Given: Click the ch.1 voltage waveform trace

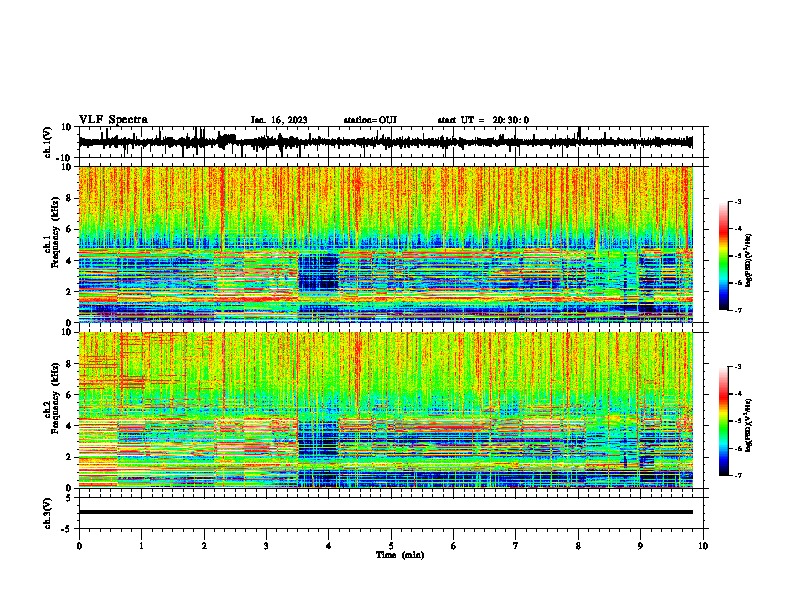Looking at the screenshot, I should pyautogui.click(x=385, y=142).
